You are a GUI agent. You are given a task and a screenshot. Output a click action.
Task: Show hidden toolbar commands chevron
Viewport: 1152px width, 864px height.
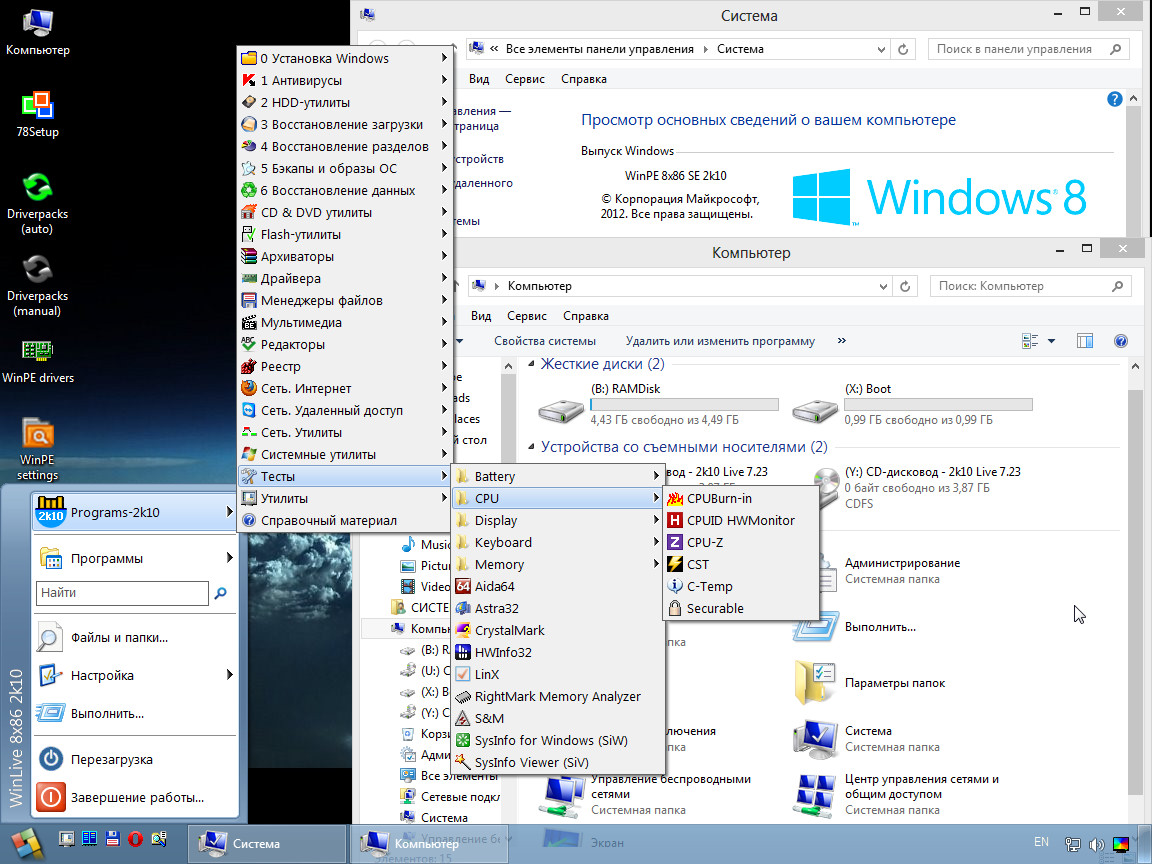point(841,341)
